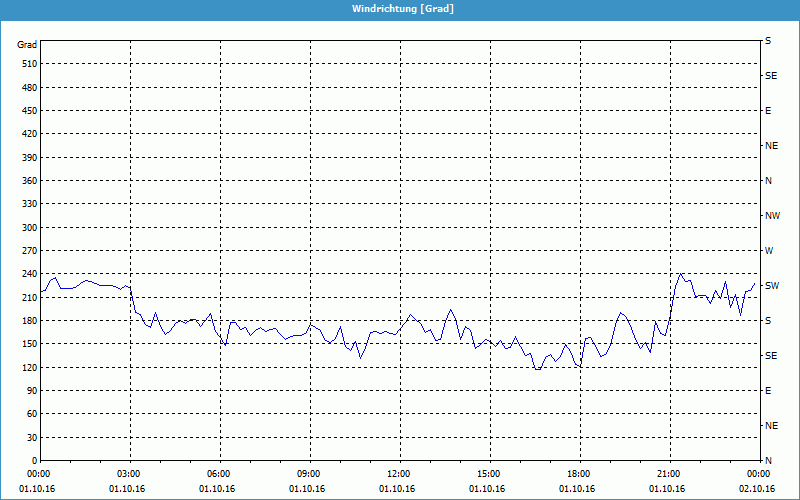Image resolution: width=800 pixels, height=500 pixels.
Task: Click the SW compass direction label
Action: point(772,286)
